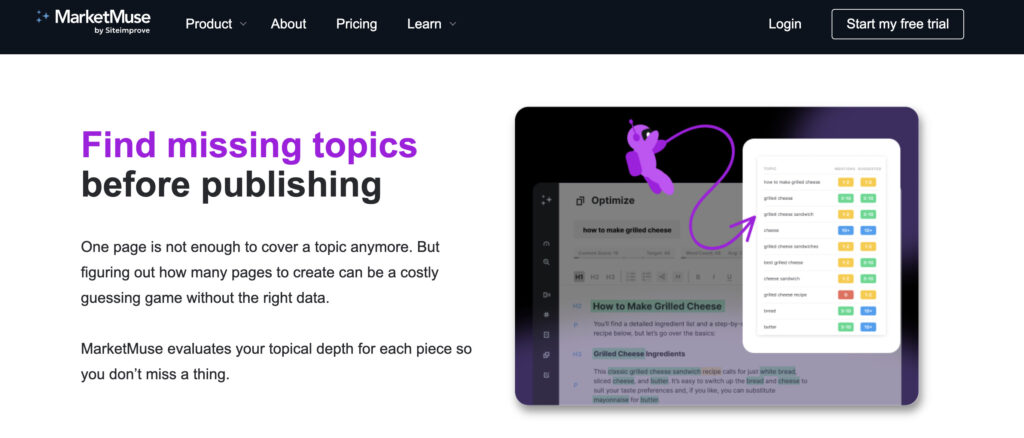Apply the H1 heading format button
Viewport: 1024px width, 438px height.
click(x=579, y=276)
